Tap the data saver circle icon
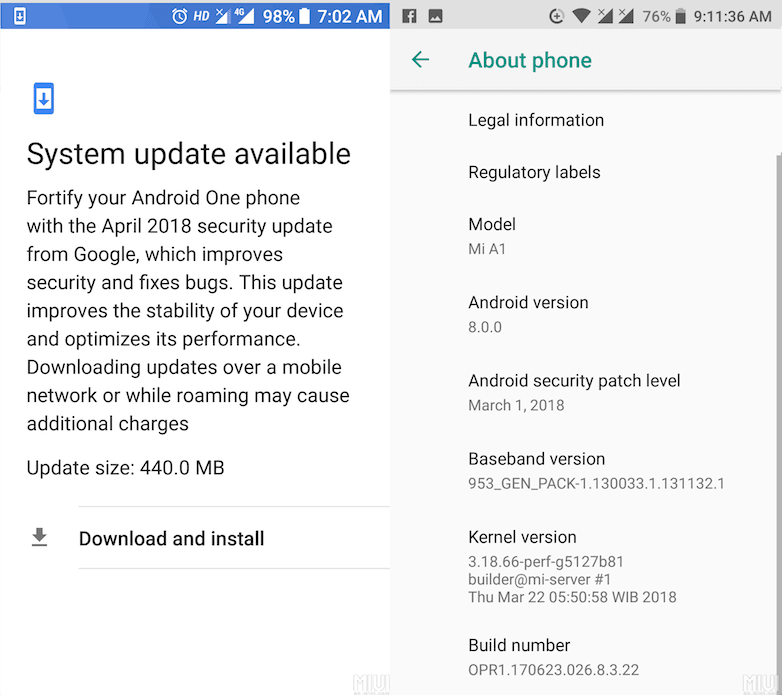The width and height of the screenshot is (782, 695). coord(556,16)
